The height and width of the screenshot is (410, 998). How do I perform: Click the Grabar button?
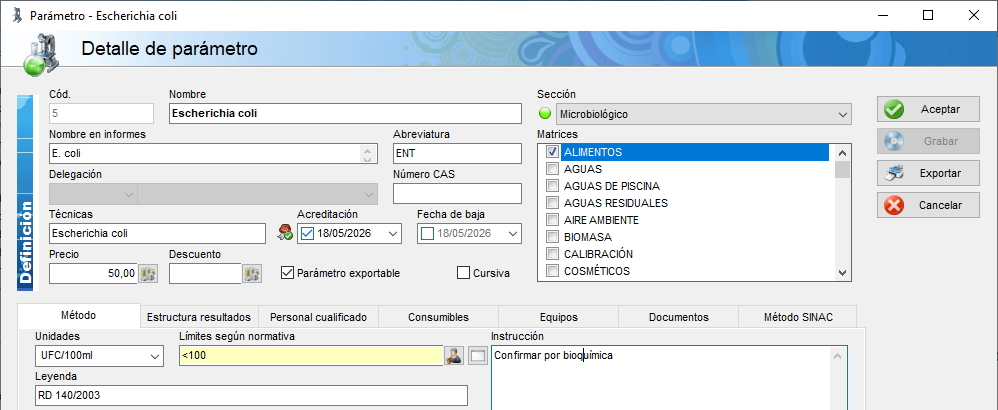tap(928, 141)
